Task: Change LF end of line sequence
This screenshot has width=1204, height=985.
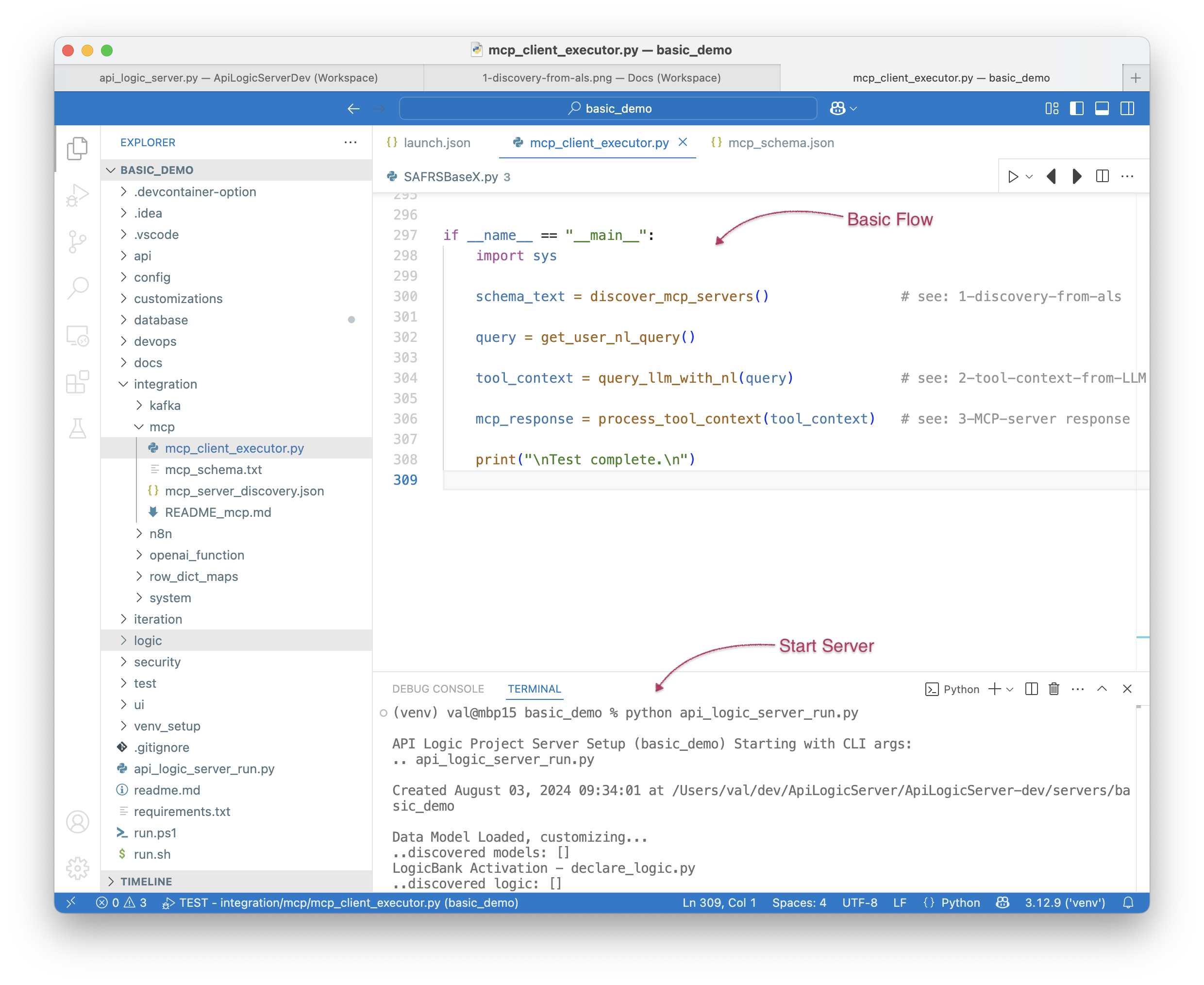Action: (900, 903)
